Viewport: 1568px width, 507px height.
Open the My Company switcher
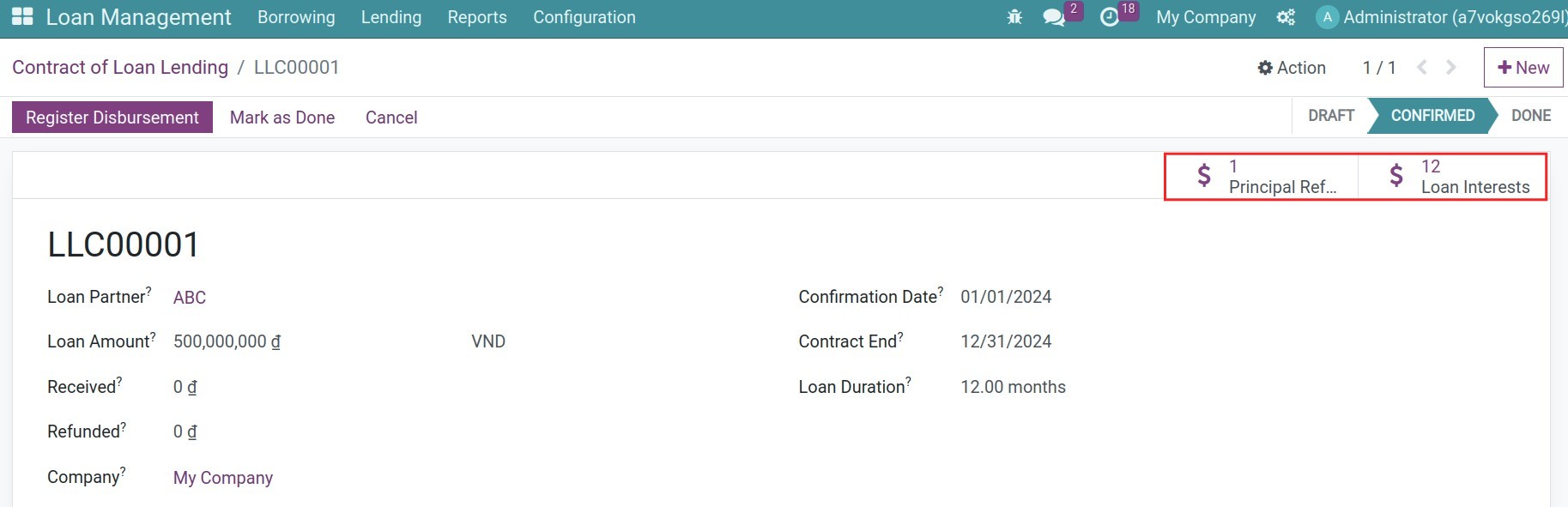tap(1206, 17)
